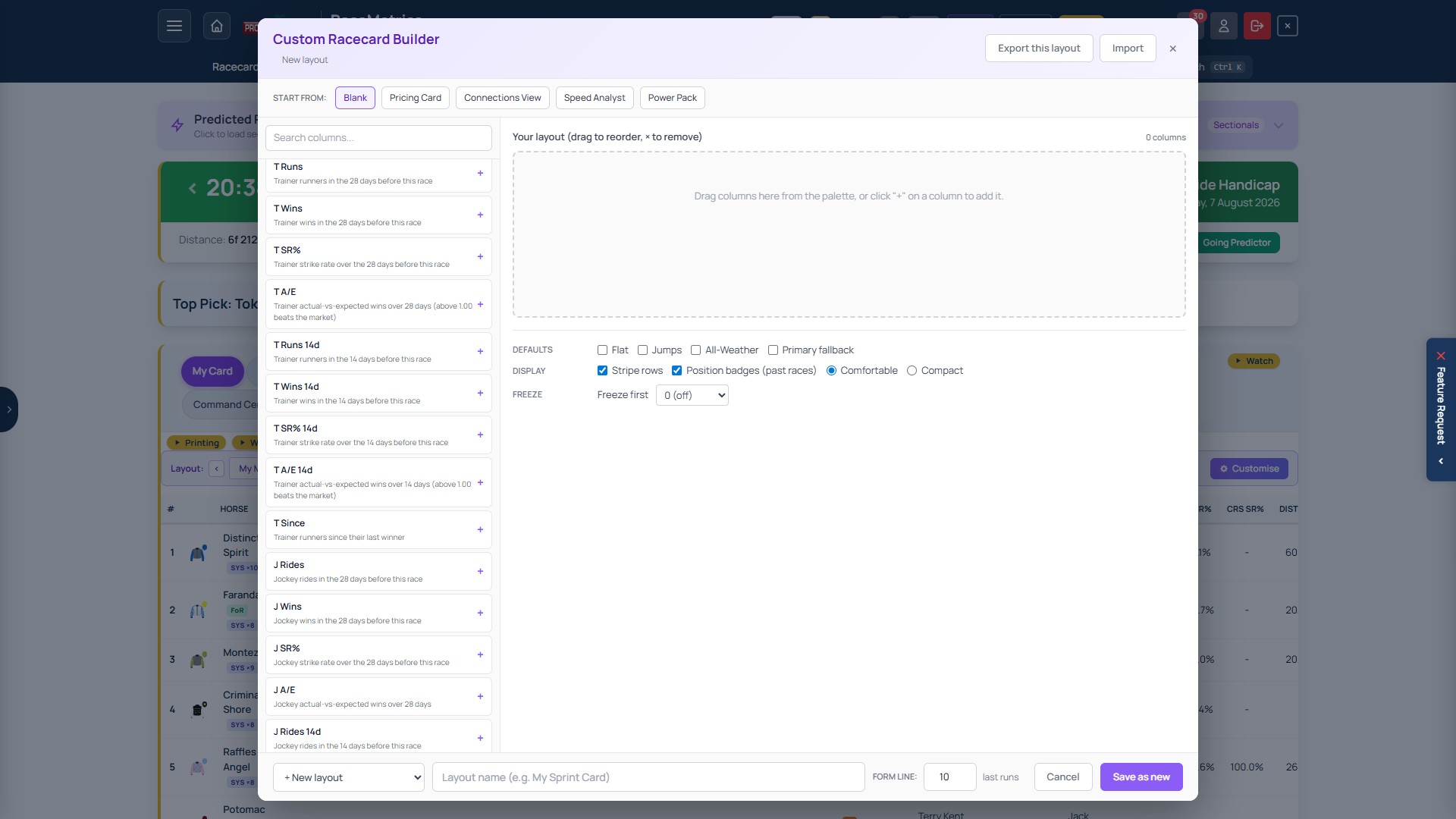Click the Watch pill button

[1254, 361]
